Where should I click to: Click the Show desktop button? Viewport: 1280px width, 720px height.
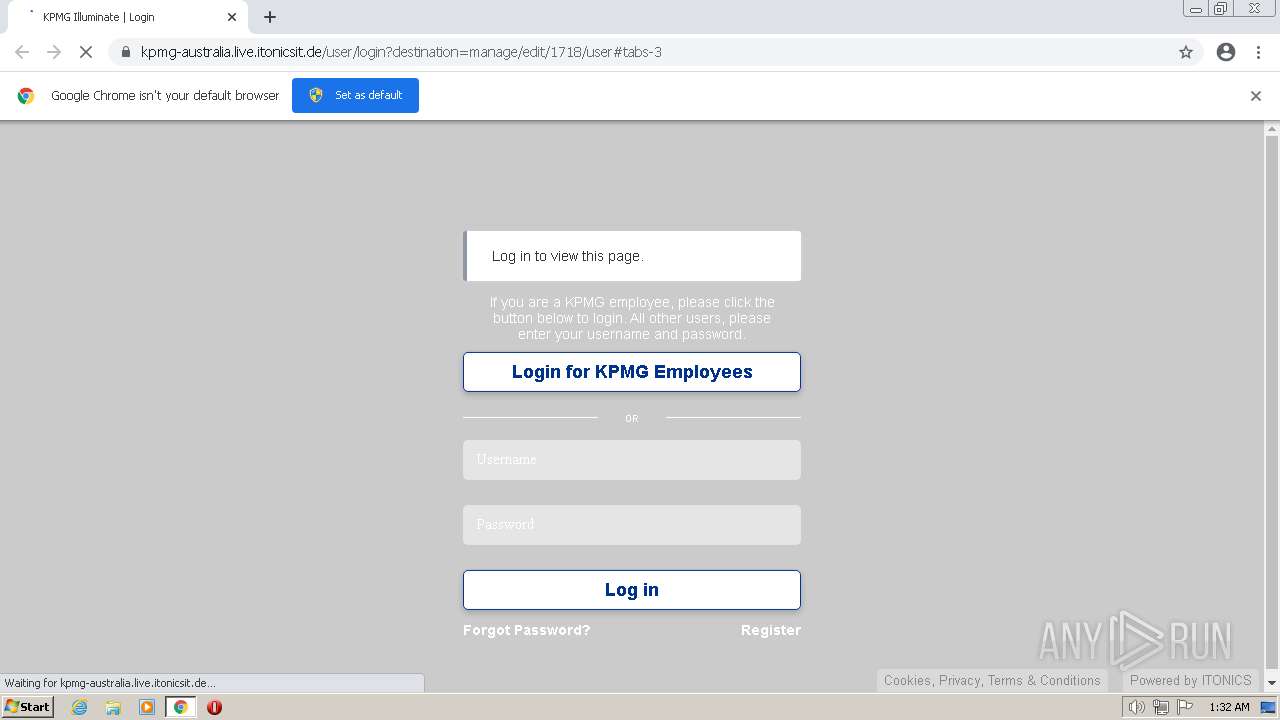1269,707
